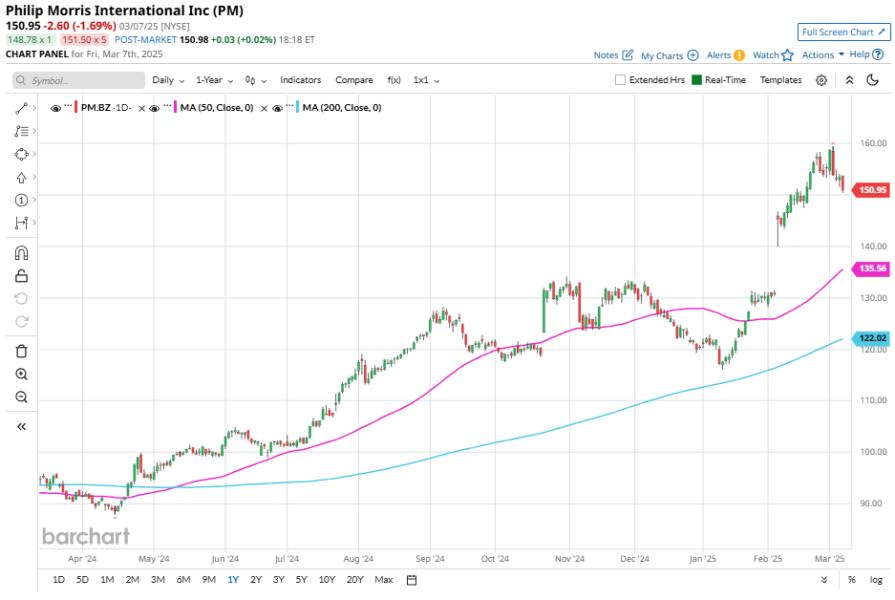Open options menu for MA (200, Close, 0)
Viewport: 895px width, 600px height.
click(290, 106)
